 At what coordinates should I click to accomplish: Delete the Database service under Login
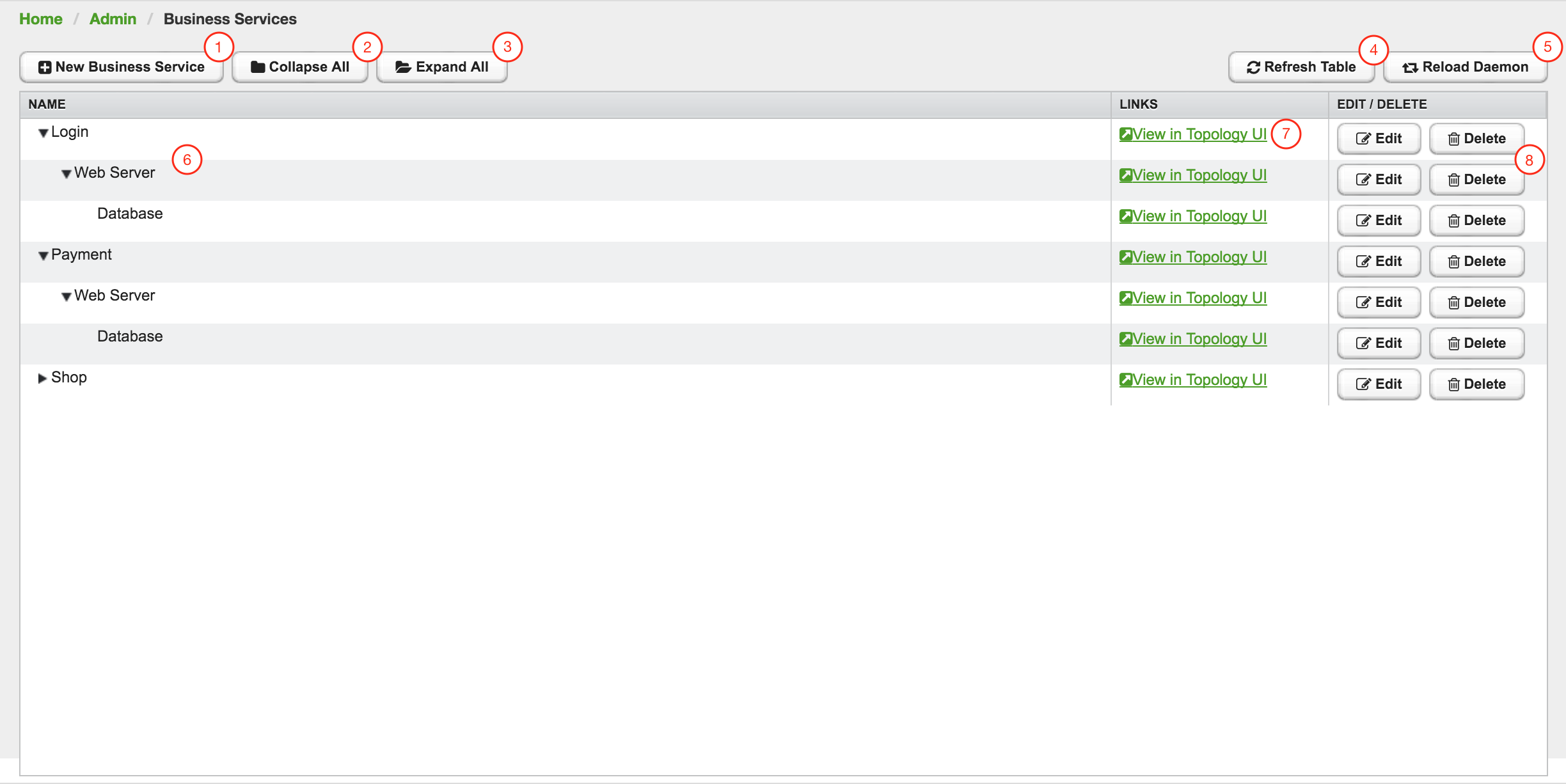pos(1476,221)
